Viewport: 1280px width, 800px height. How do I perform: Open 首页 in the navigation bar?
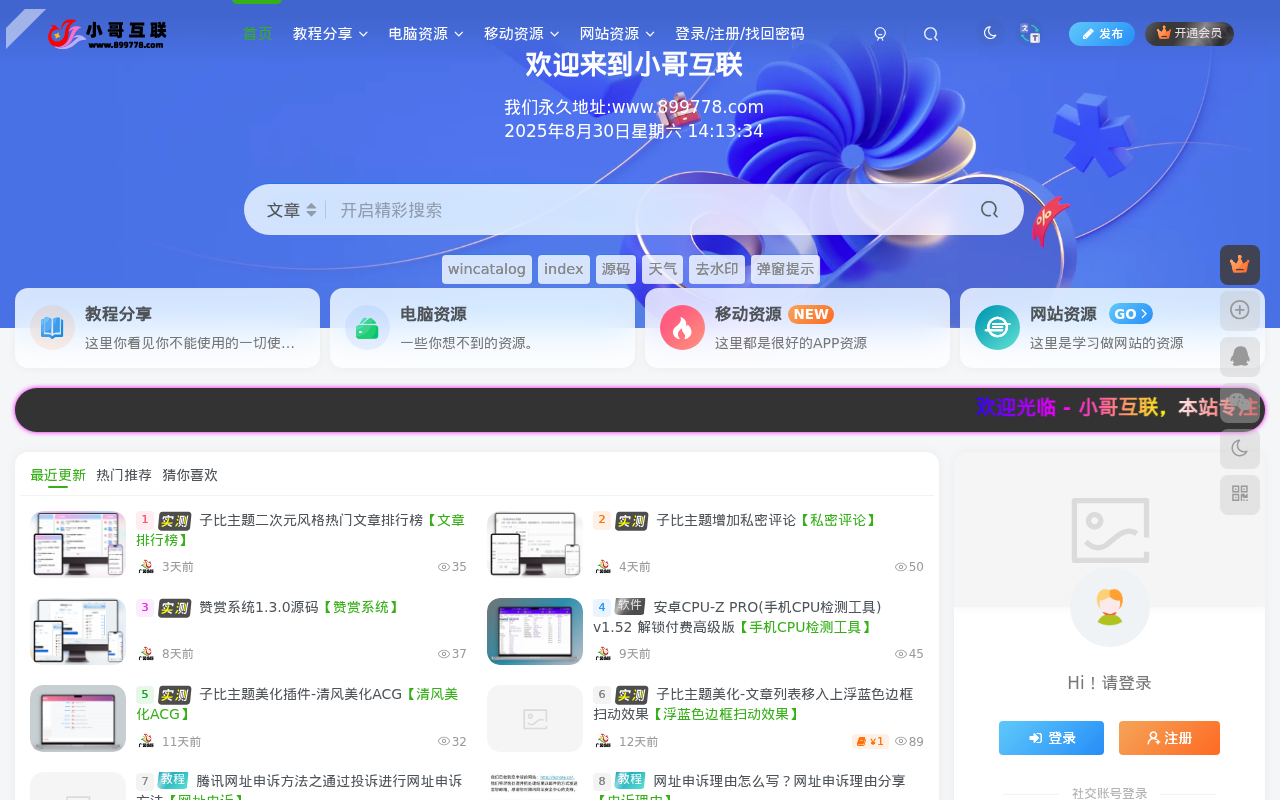click(x=257, y=34)
